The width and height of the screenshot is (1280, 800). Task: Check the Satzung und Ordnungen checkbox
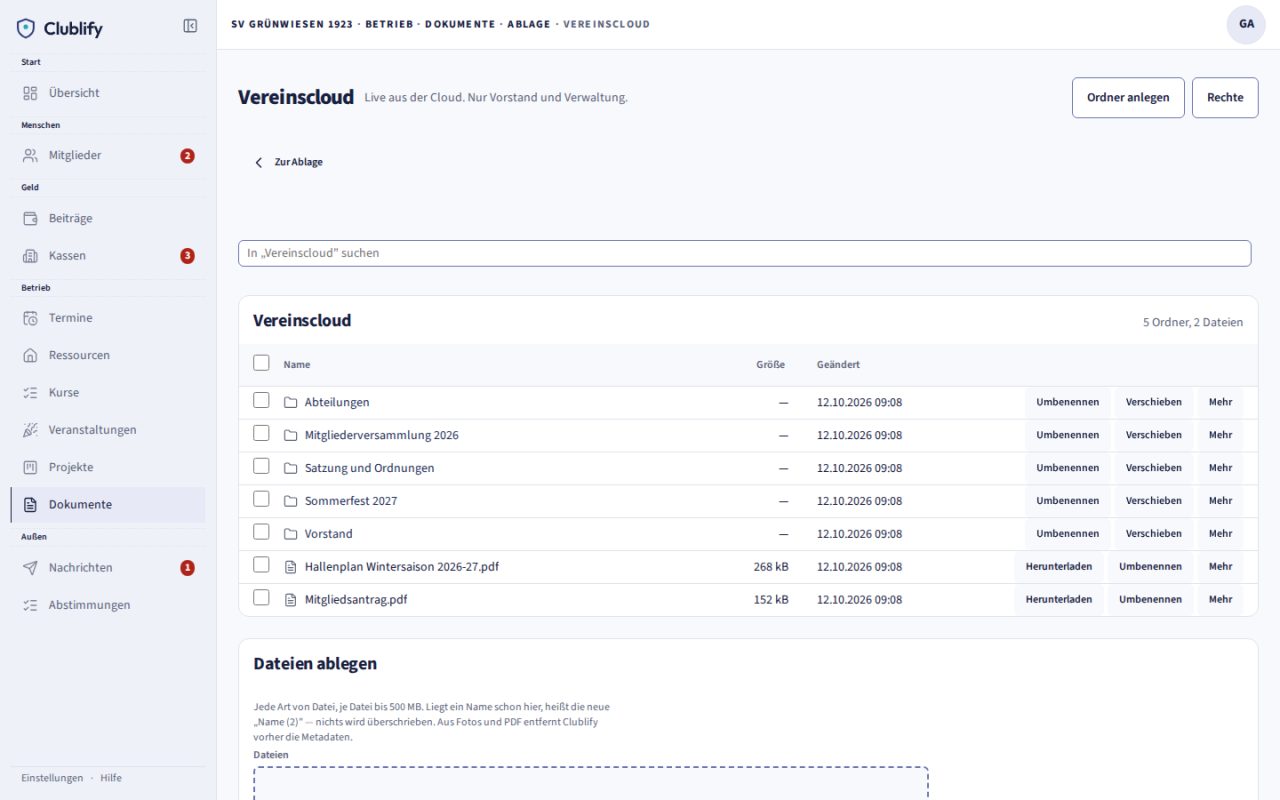(x=261, y=466)
